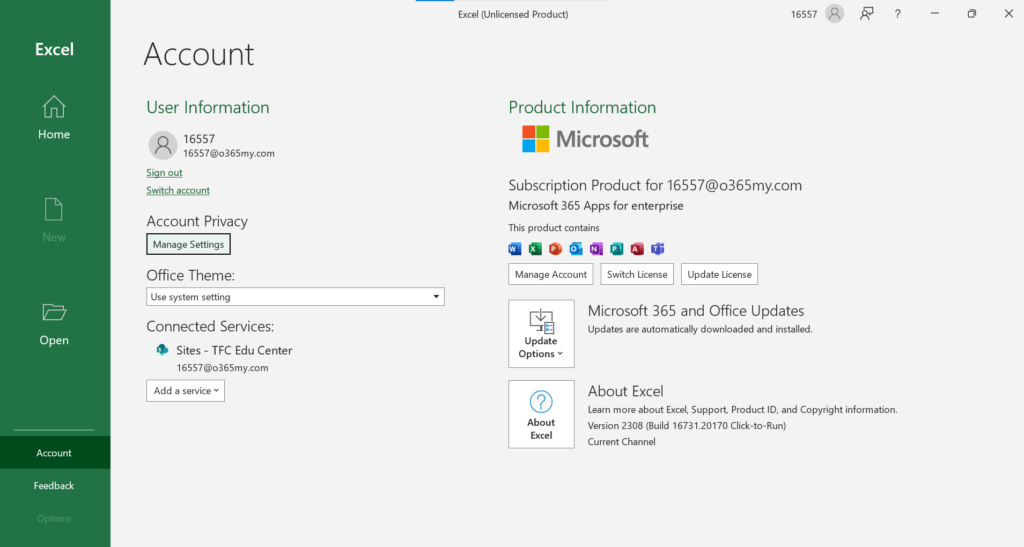Expand the Add a service menu

click(185, 390)
